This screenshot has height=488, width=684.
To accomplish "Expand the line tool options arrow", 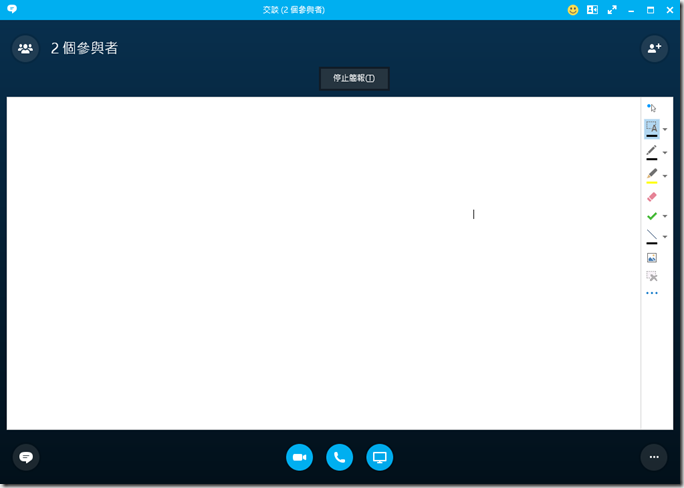I will pyautogui.click(x=665, y=237).
